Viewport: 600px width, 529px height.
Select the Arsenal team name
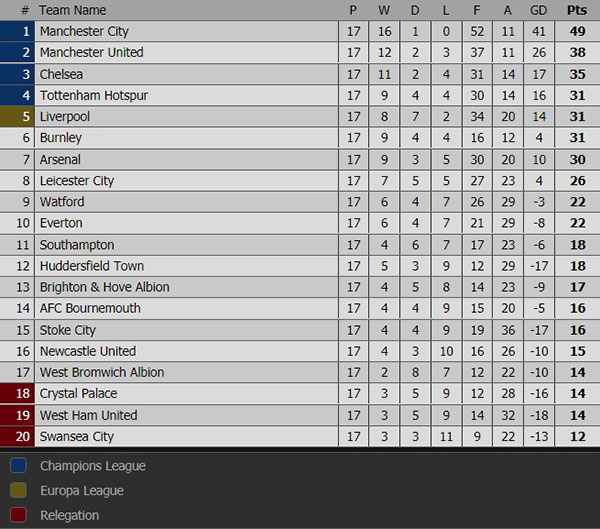pyautogui.click(x=60, y=160)
